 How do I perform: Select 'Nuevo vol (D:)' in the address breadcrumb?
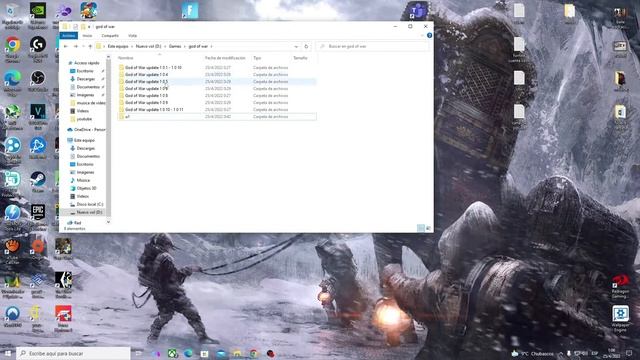pos(149,47)
